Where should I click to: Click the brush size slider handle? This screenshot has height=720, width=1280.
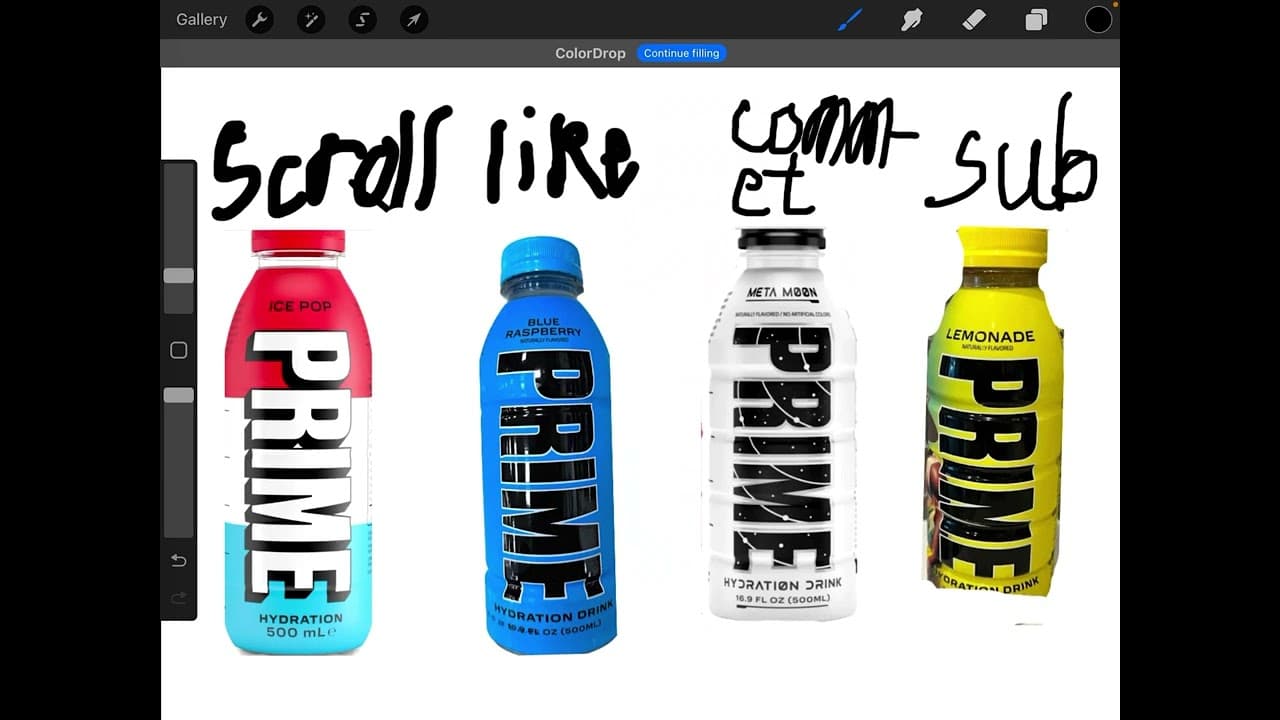[x=179, y=275]
